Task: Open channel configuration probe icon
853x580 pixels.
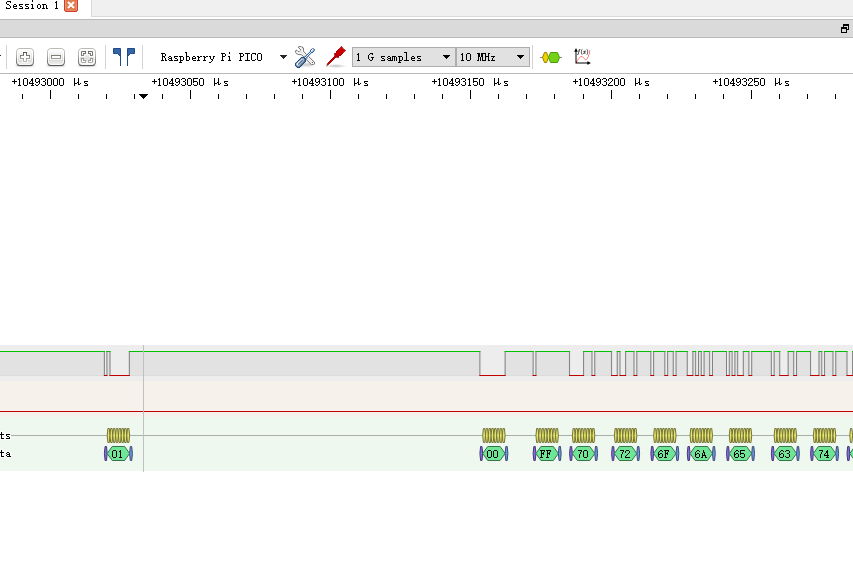Action: point(336,57)
